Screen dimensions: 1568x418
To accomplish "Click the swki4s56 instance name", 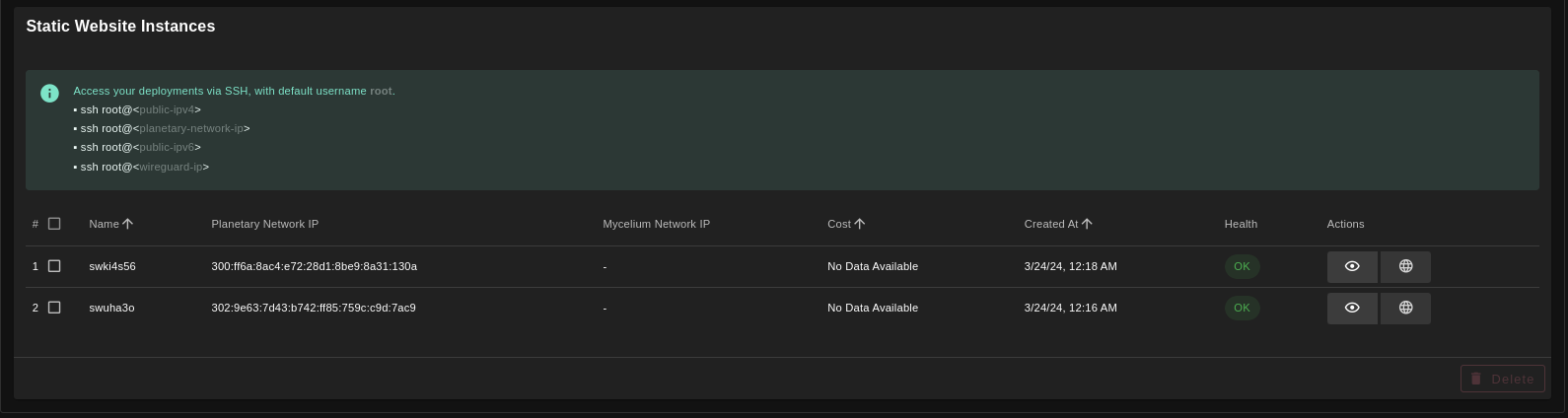I will click(112, 266).
